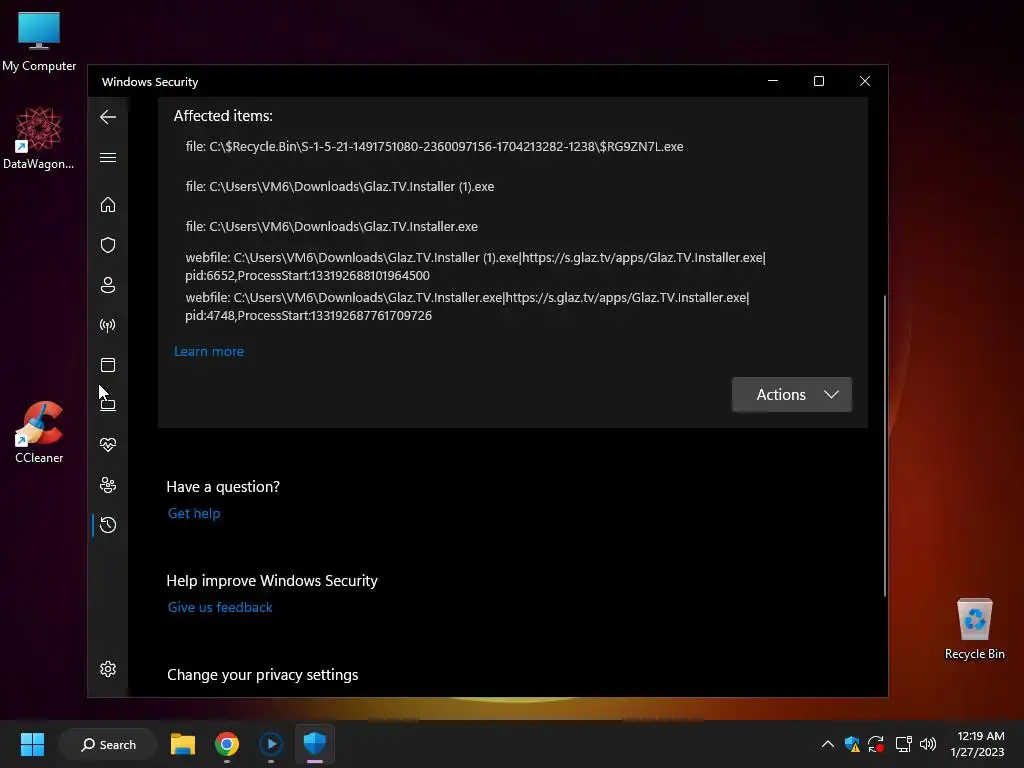
Task: Open Windows Security settings gear
Action: coord(108,669)
